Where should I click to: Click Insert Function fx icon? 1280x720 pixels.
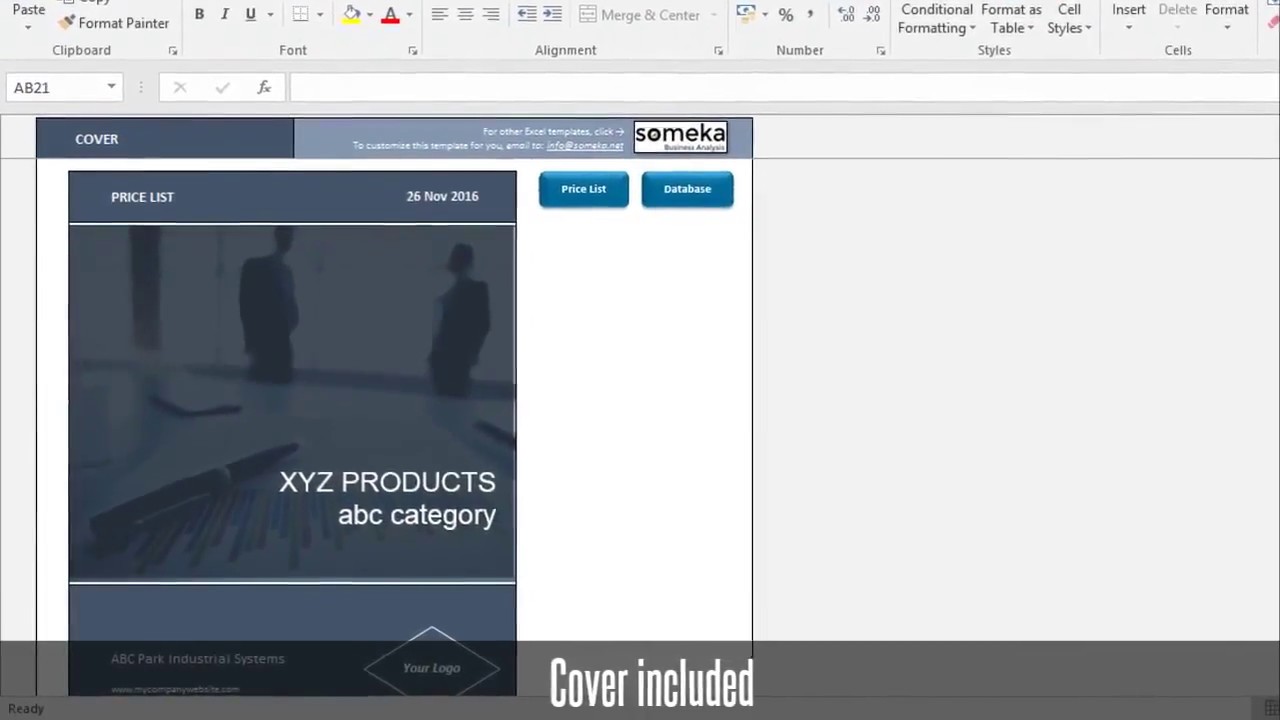[x=264, y=87]
